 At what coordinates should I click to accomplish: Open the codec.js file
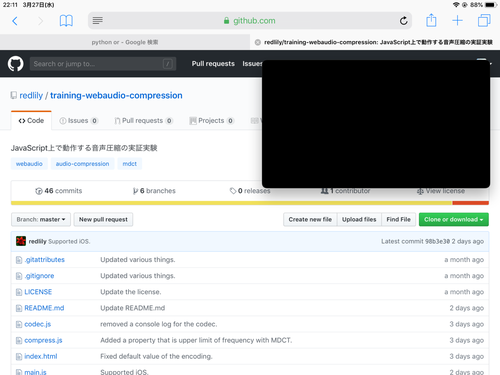coord(38,324)
